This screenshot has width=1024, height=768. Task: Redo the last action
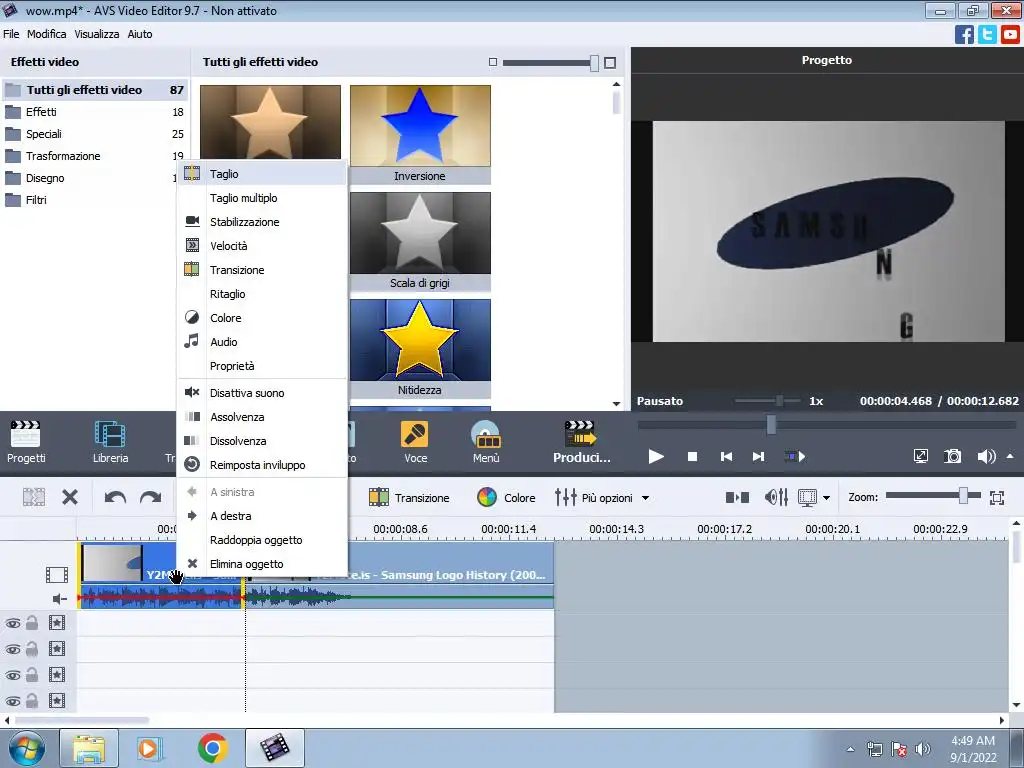point(151,498)
